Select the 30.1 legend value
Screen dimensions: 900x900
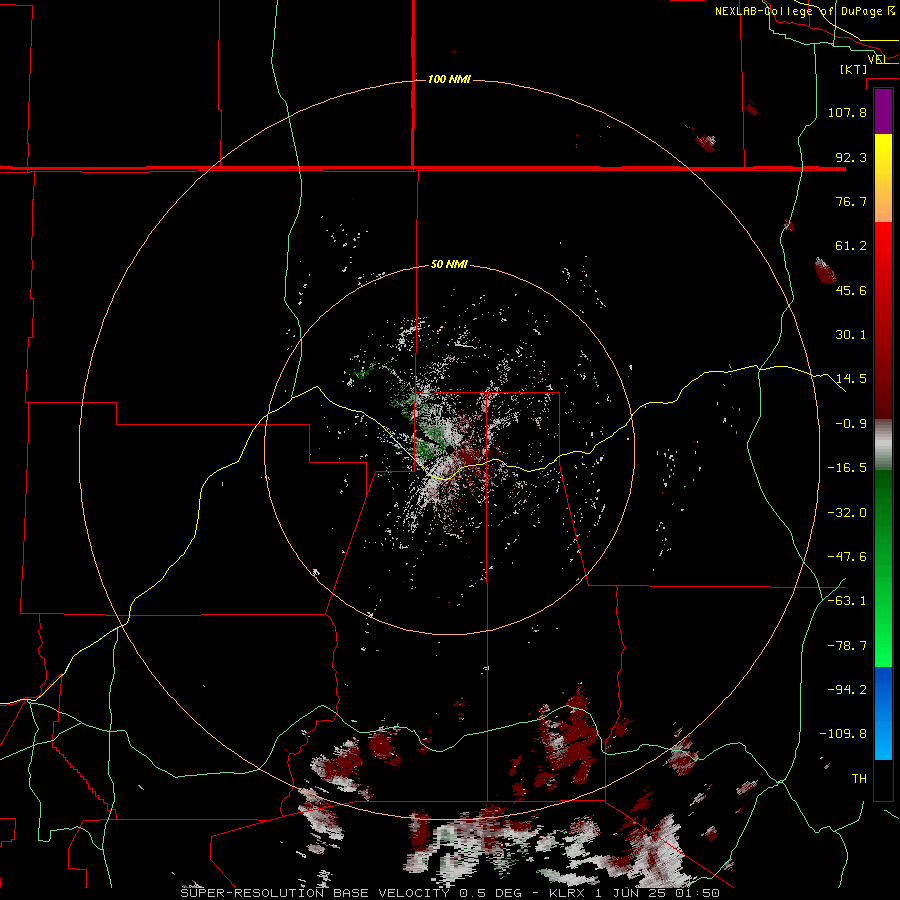tap(851, 335)
